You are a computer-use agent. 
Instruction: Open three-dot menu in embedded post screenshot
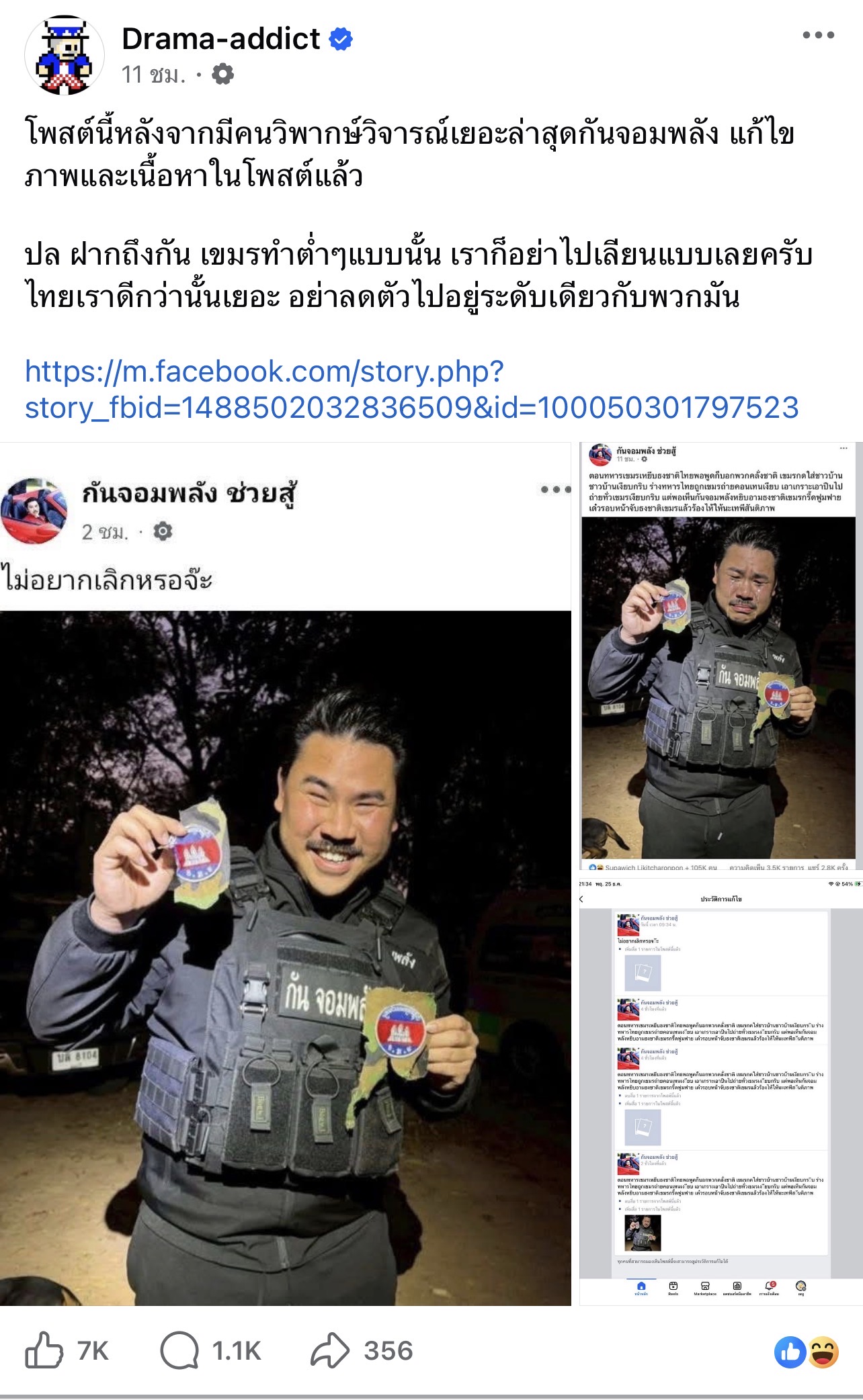click(x=555, y=489)
